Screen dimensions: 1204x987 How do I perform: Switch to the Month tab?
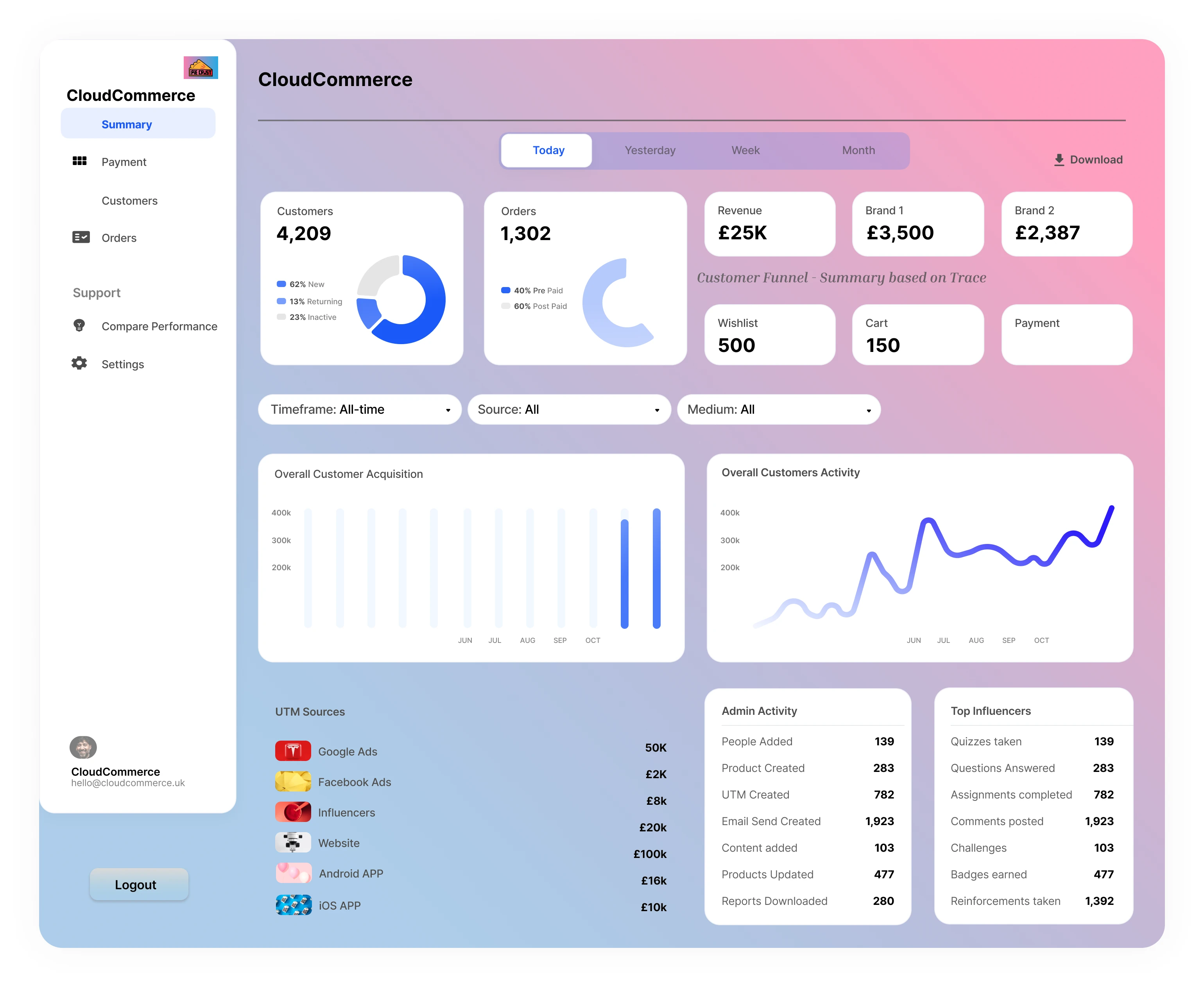tap(858, 151)
